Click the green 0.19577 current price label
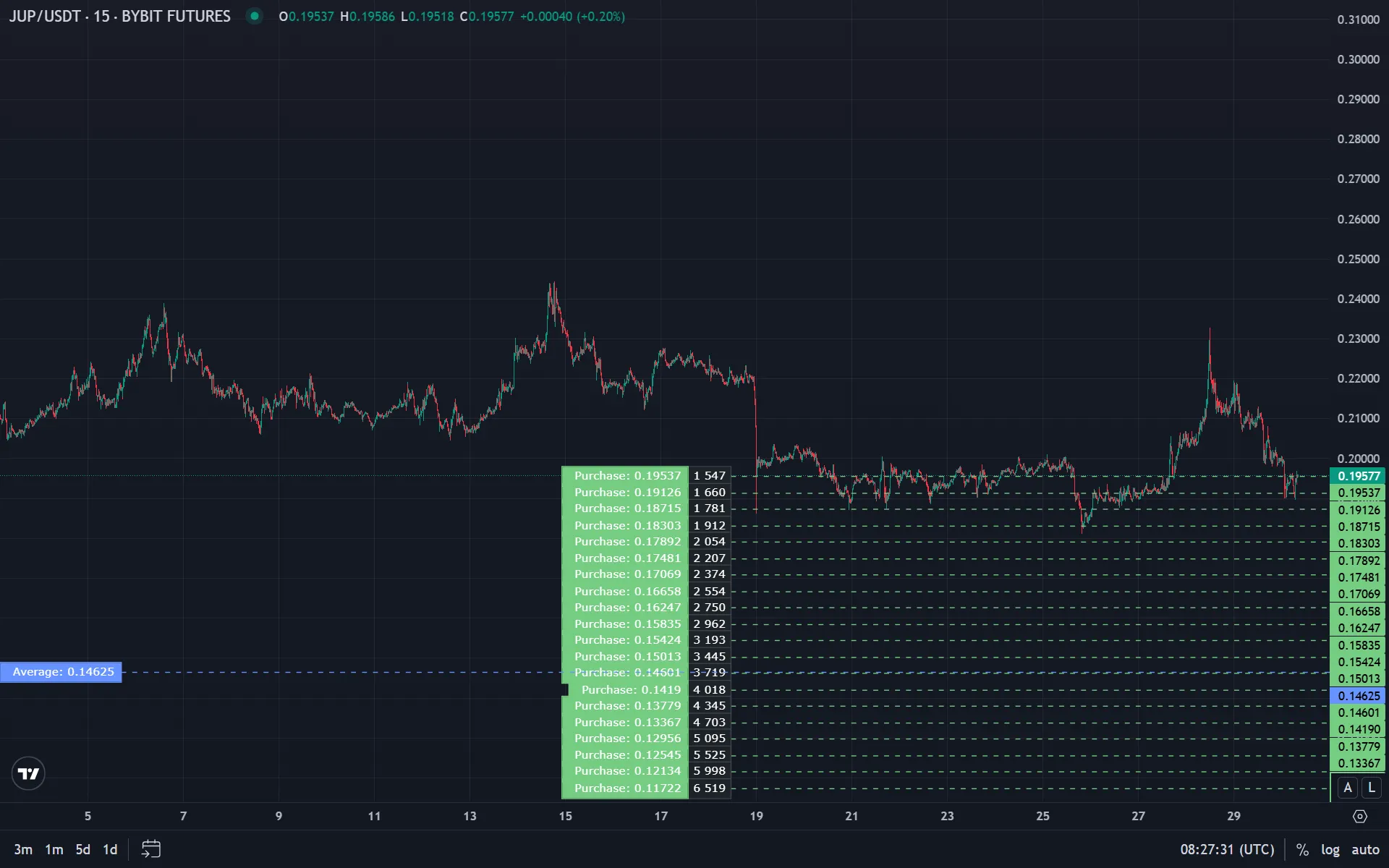 (x=1358, y=476)
